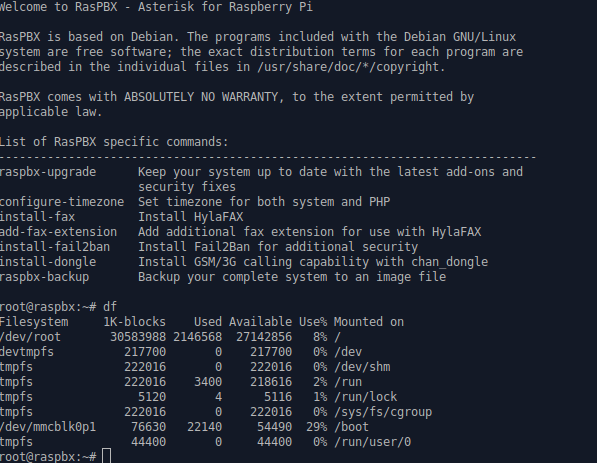Click the 'Mounted on' column header
The width and height of the screenshot is (597, 463).
[x=369, y=322]
